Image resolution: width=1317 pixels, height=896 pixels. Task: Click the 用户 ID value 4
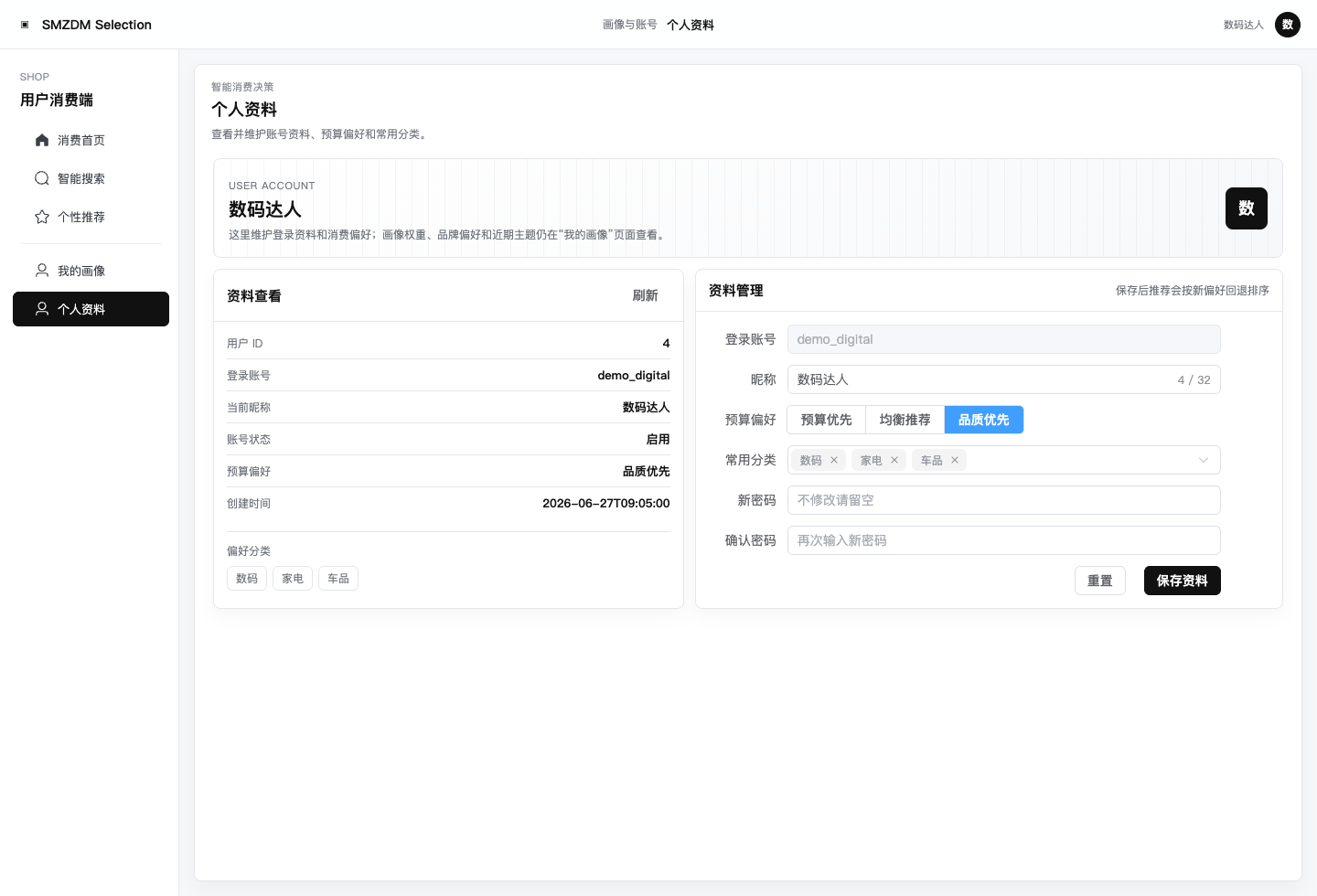666,344
